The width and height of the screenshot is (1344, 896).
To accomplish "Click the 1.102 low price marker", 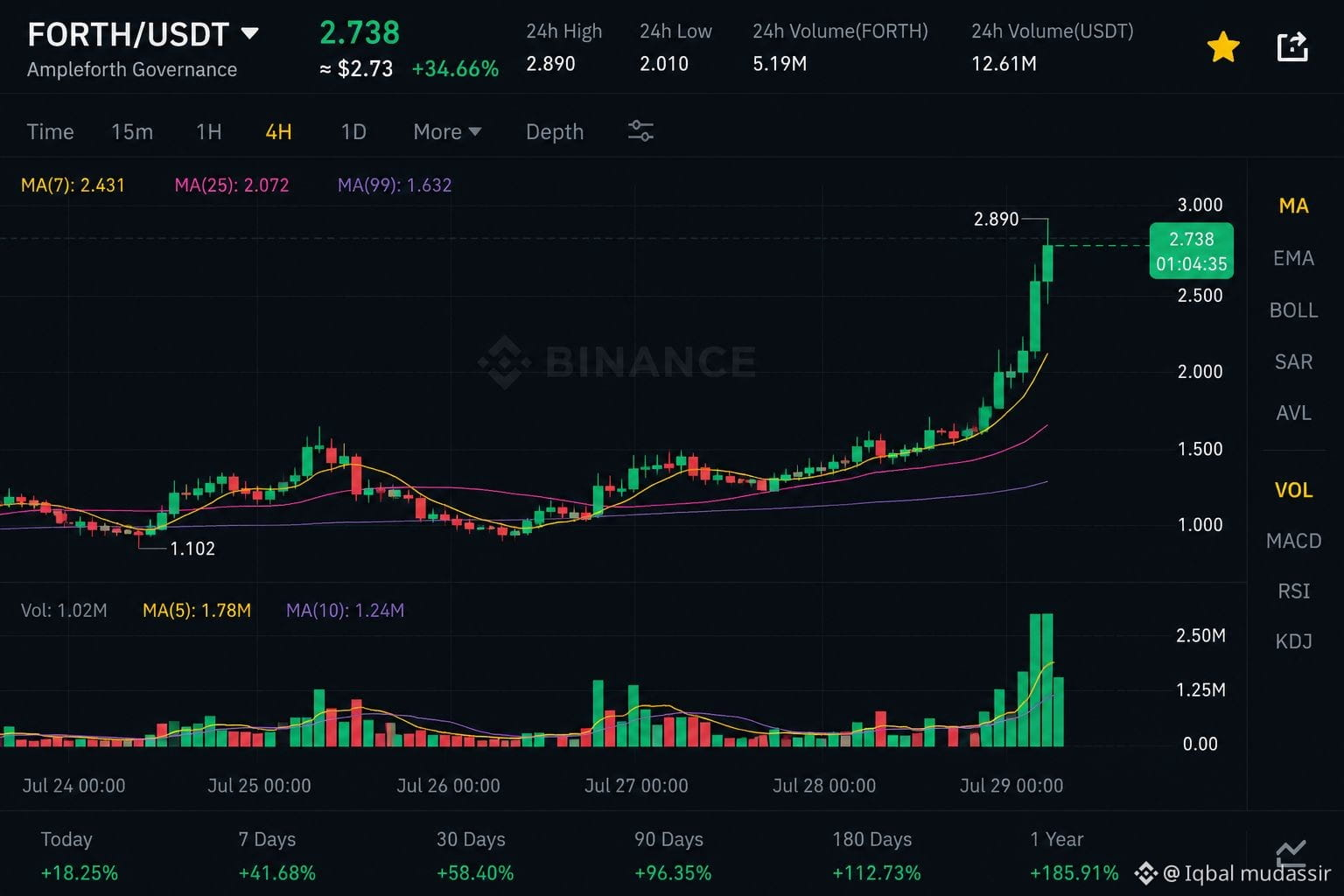I will coord(192,549).
